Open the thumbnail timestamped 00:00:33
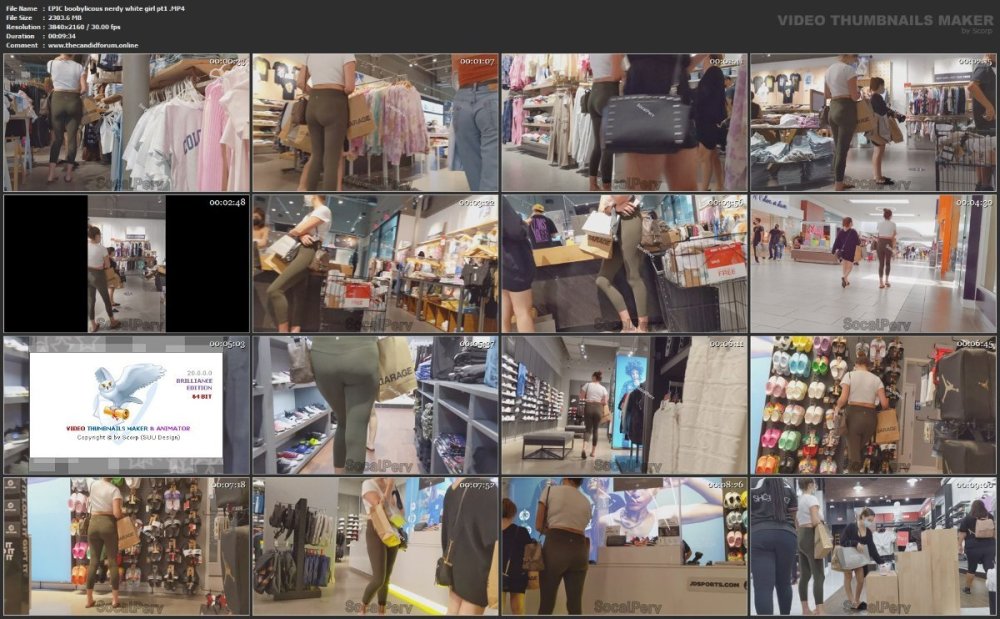The image size is (1000, 619). (126, 122)
